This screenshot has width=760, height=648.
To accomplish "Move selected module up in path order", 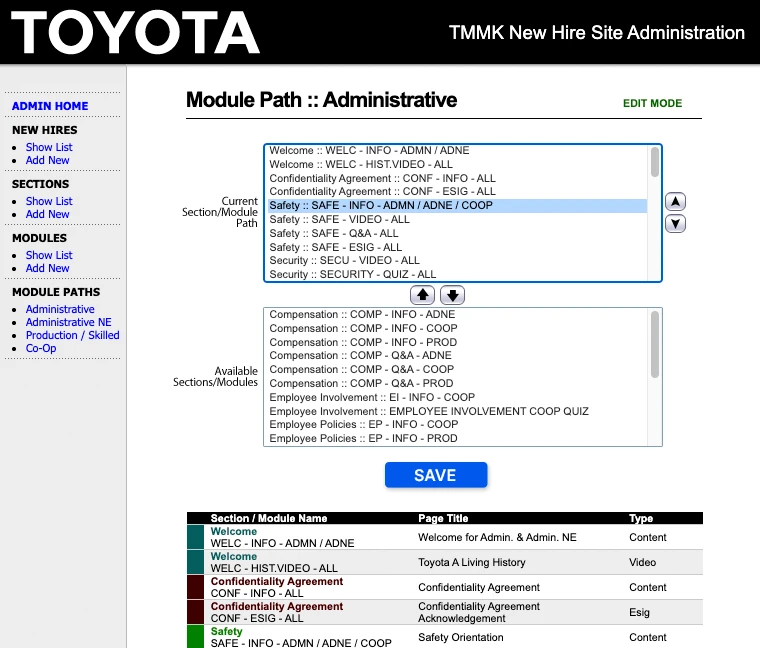I will pyautogui.click(x=675, y=201).
